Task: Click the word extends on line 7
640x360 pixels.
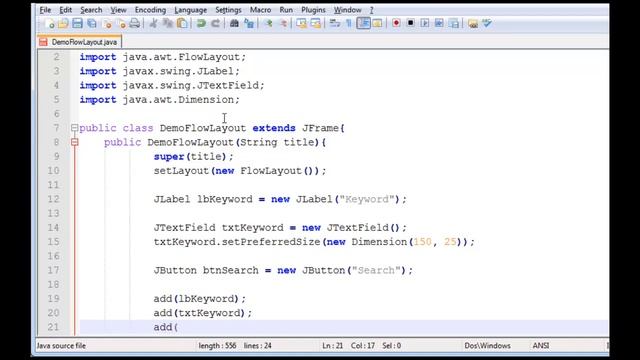Action: coord(274,128)
